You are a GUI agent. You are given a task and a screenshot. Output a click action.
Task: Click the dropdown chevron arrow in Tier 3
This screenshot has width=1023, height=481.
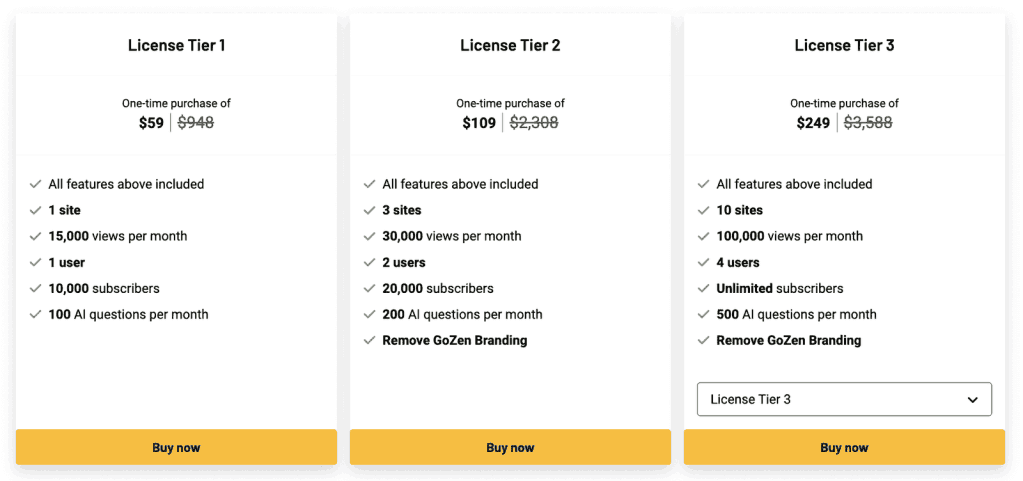click(973, 400)
